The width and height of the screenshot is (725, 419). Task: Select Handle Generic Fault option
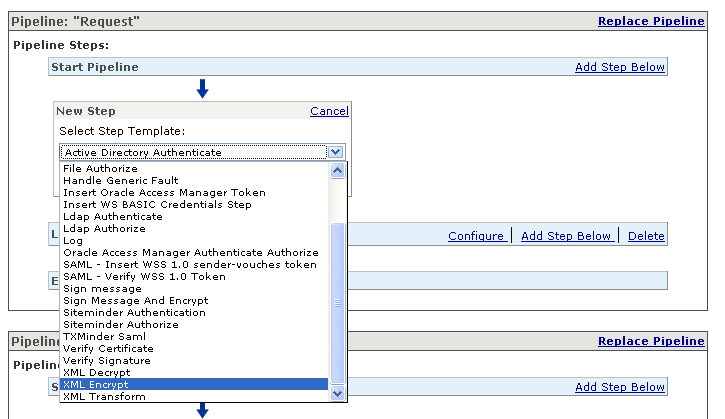point(194,180)
